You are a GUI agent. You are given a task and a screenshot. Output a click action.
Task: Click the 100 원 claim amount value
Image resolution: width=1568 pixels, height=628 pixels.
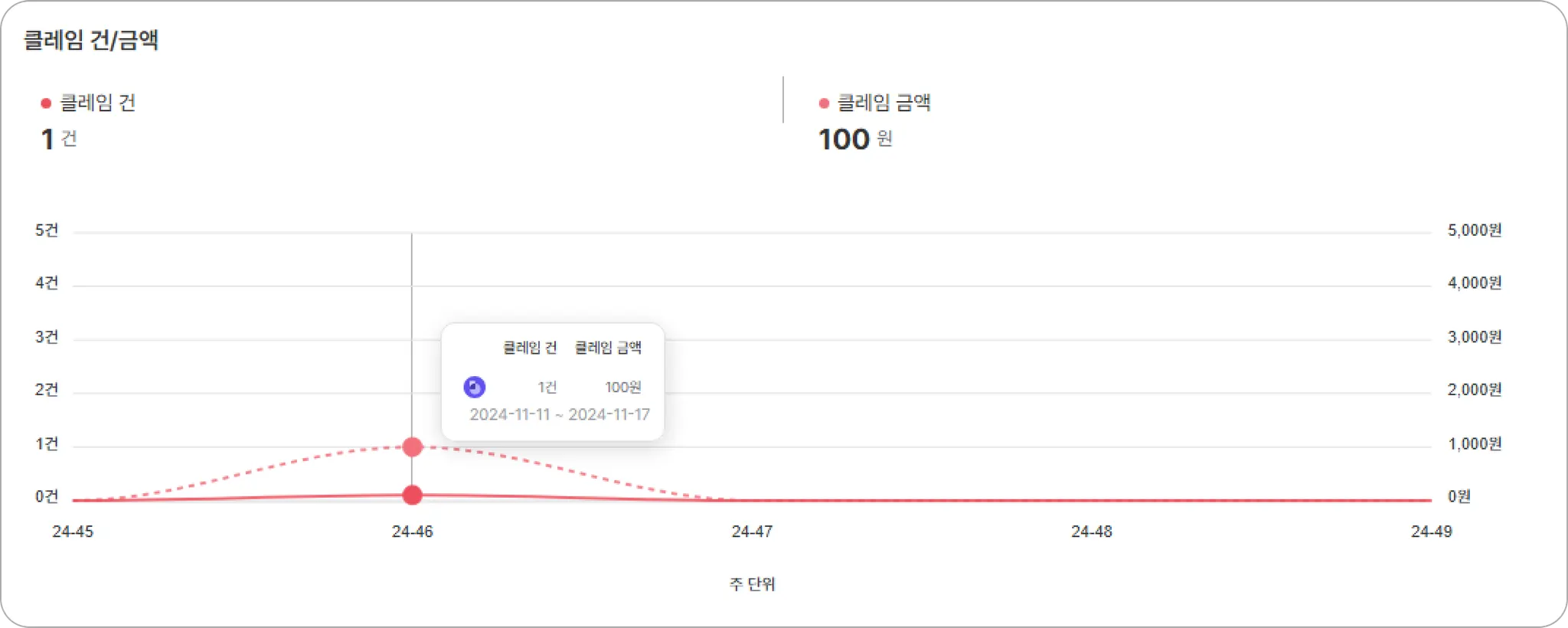point(855,139)
